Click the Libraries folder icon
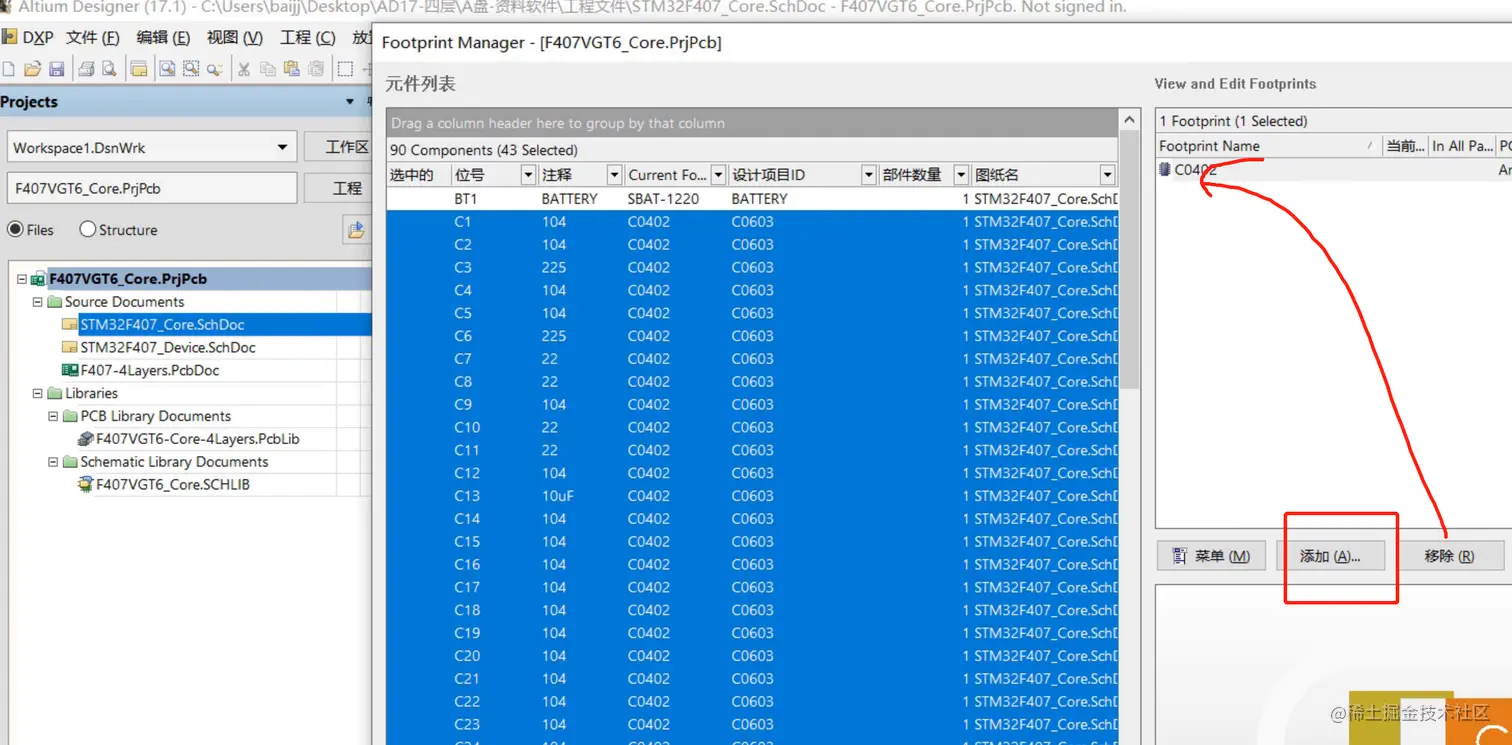This screenshot has width=1512, height=745. click(54, 393)
